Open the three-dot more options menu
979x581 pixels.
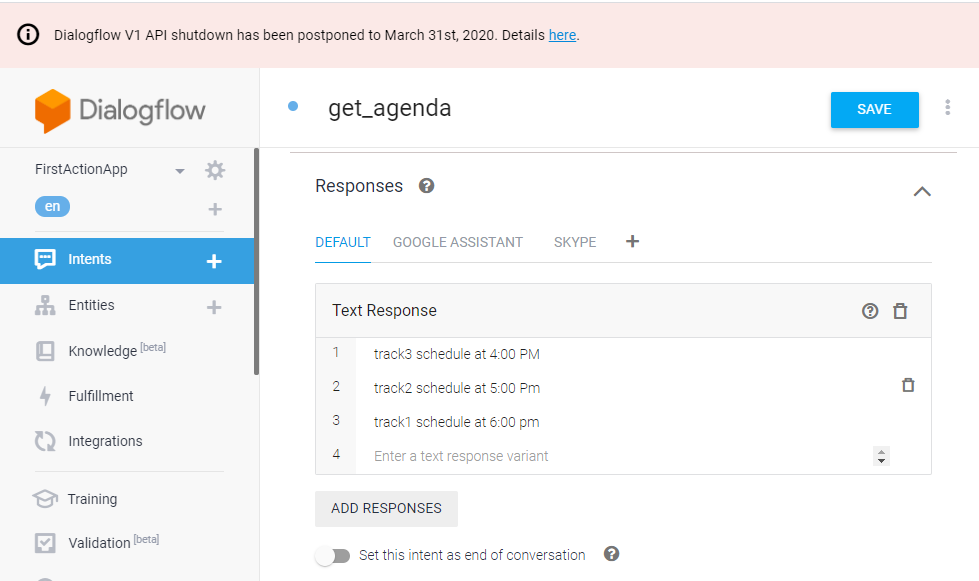947,108
